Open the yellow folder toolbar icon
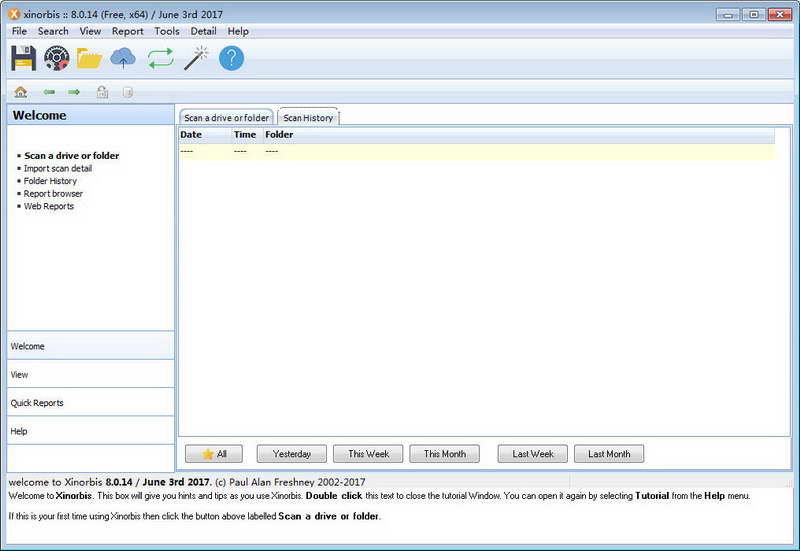800x551 pixels. click(89, 58)
